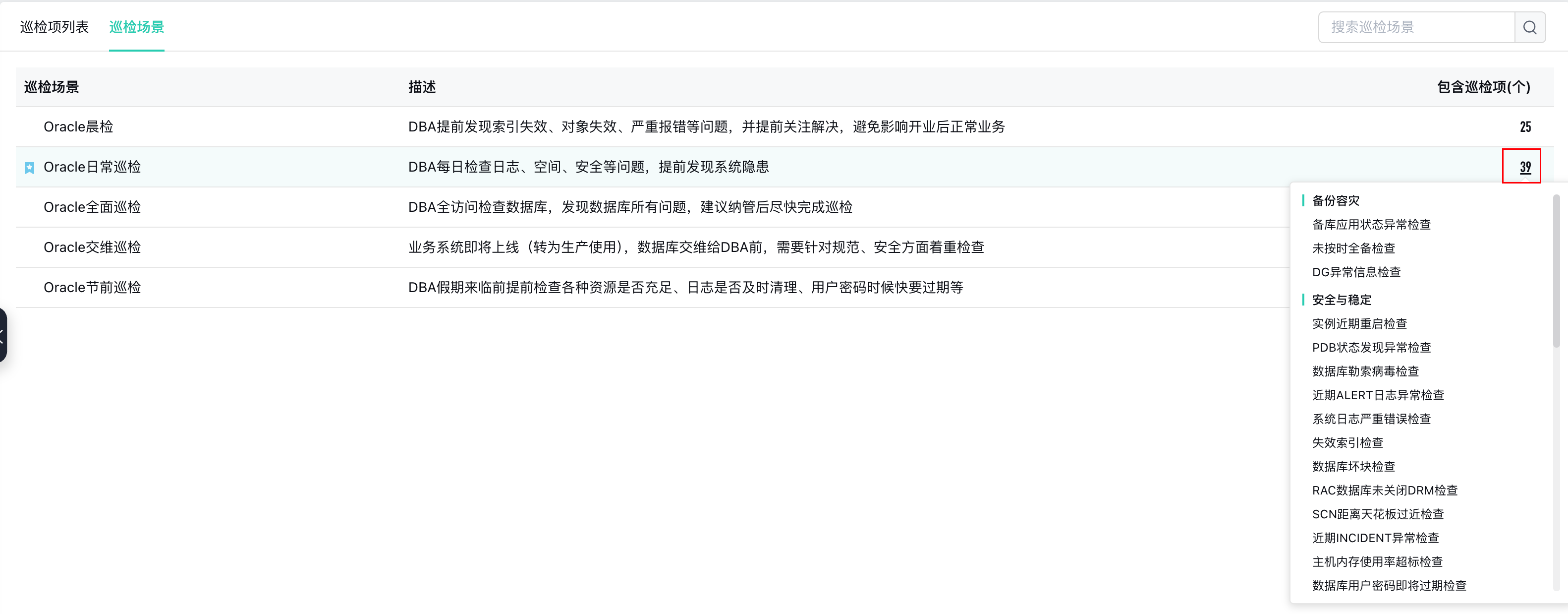Select the Oracle全面巡检 scenario row
This screenshot has width=1568, height=614.
point(92,208)
